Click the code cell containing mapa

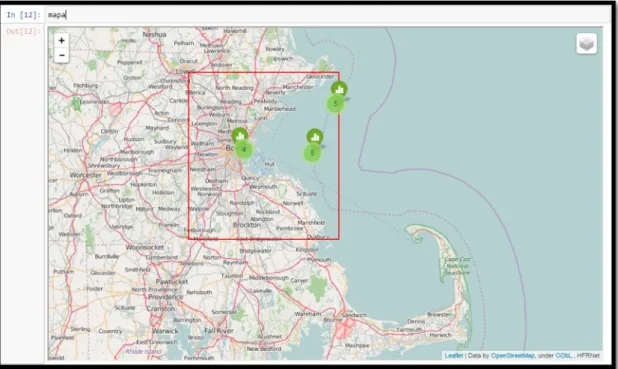[328, 15]
